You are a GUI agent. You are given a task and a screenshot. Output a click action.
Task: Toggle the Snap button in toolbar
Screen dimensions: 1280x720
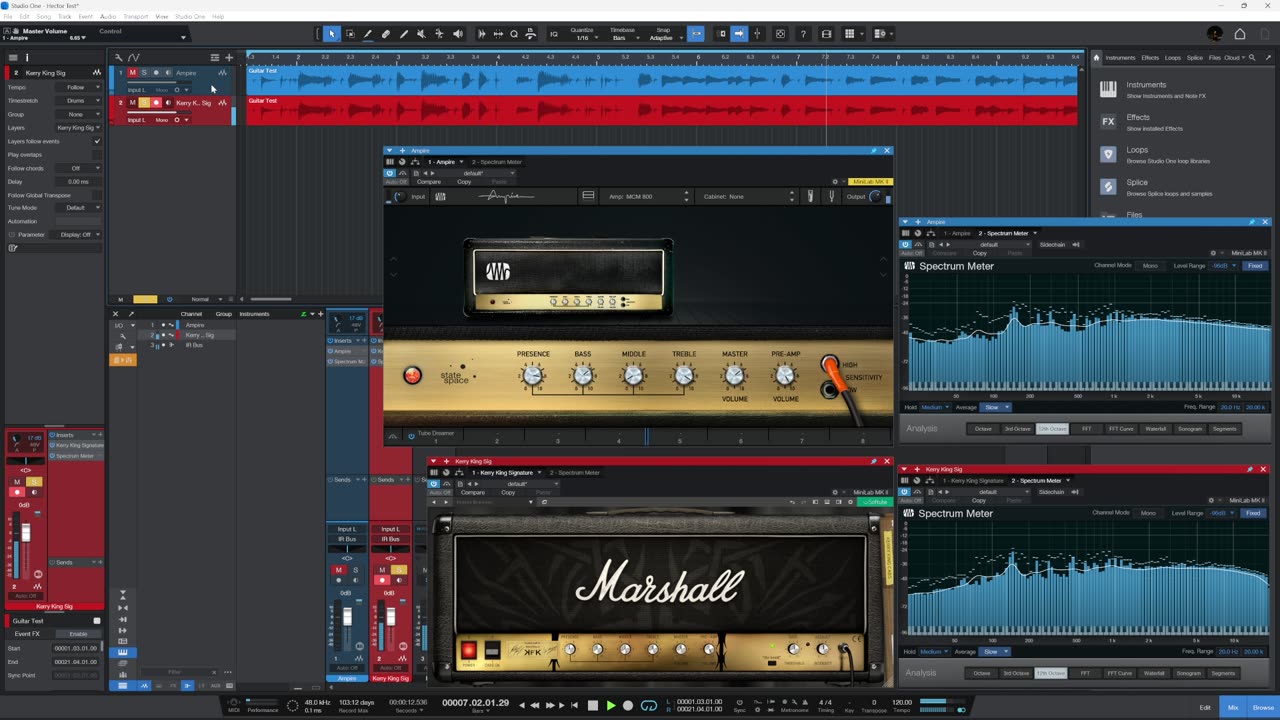pyautogui.click(x=697, y=34)
